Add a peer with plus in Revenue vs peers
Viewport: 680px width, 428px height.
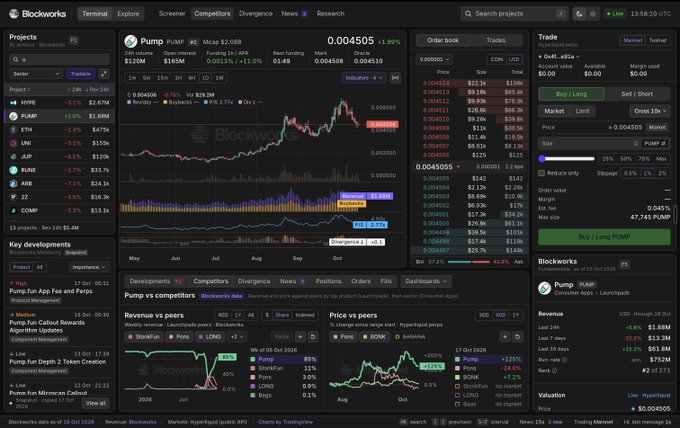tap(301, 337)
